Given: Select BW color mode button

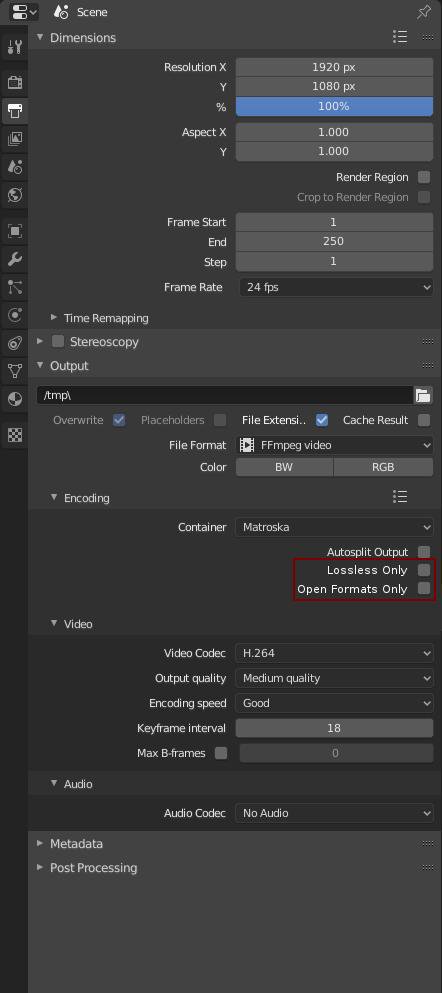Looking at the screenshot, I should 284,467.
